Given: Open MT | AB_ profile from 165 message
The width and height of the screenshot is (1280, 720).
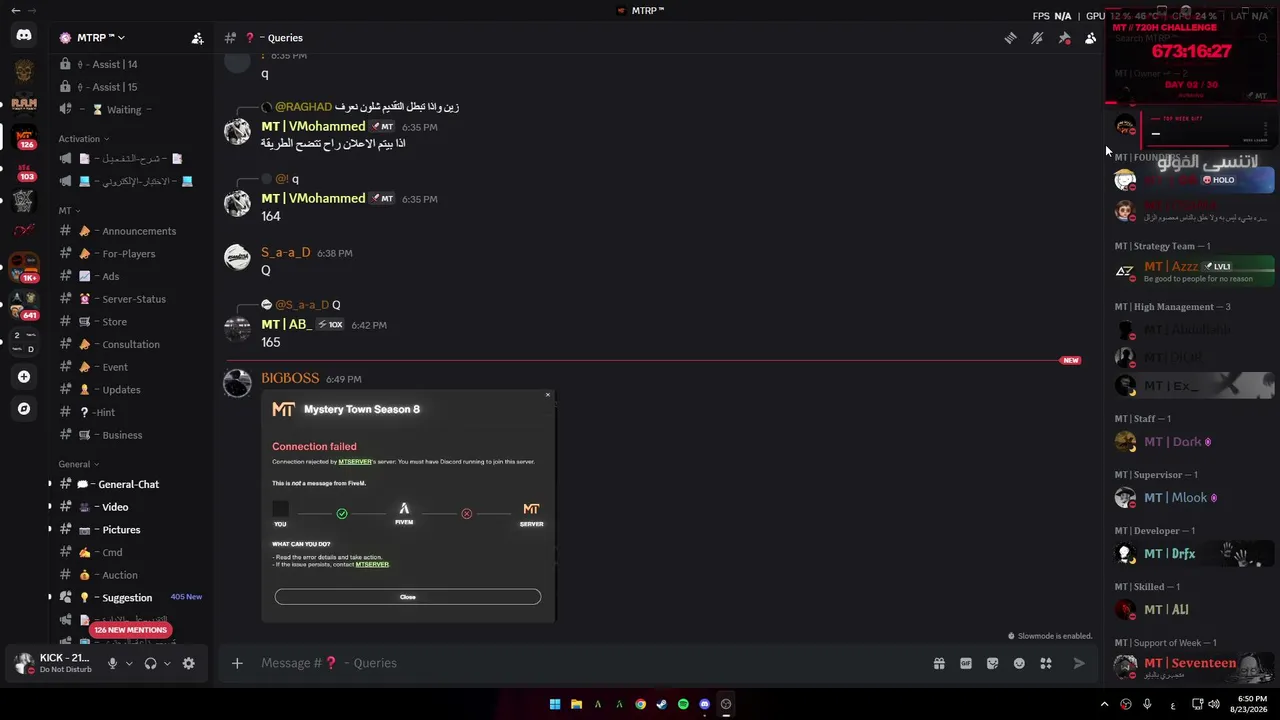Looking at the screenshot, I should (286, 324).
